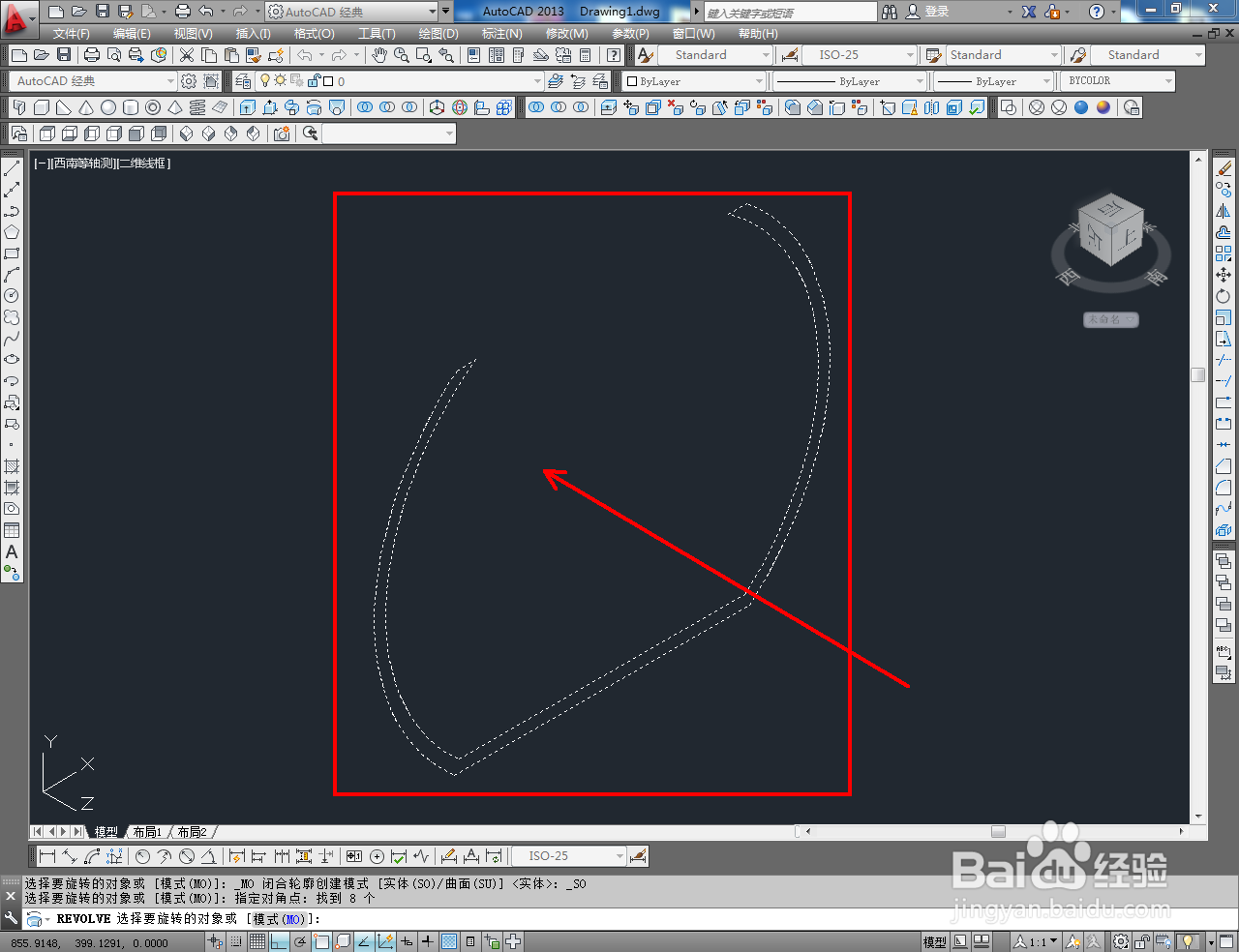Image resolution: width=1239 pixels, height=952 pixels.
Task: Select the multiline Text tool A
Action: point(12,551)
